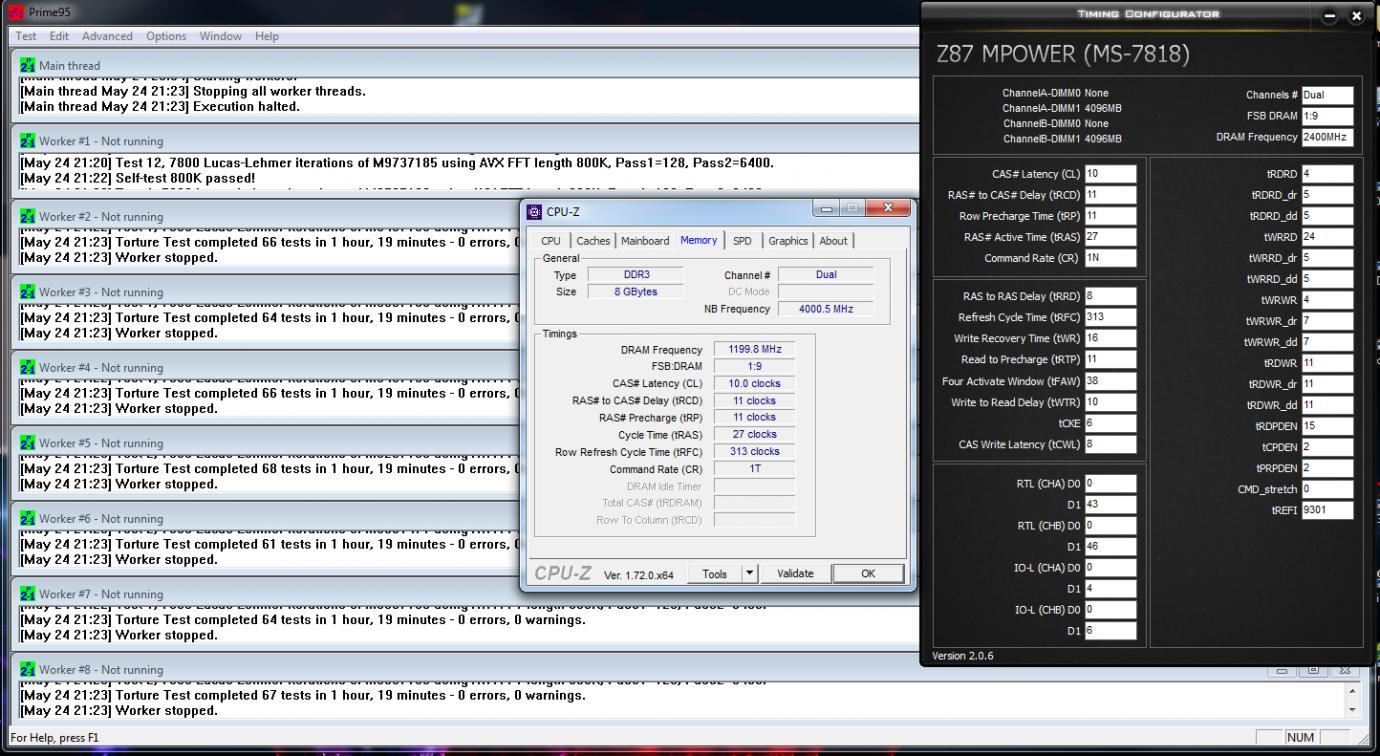1380x756 pixels.
Task: Switch to the Mainboard tab in CPU-Z
Action: pyautogui.click(x=645, y=240)
